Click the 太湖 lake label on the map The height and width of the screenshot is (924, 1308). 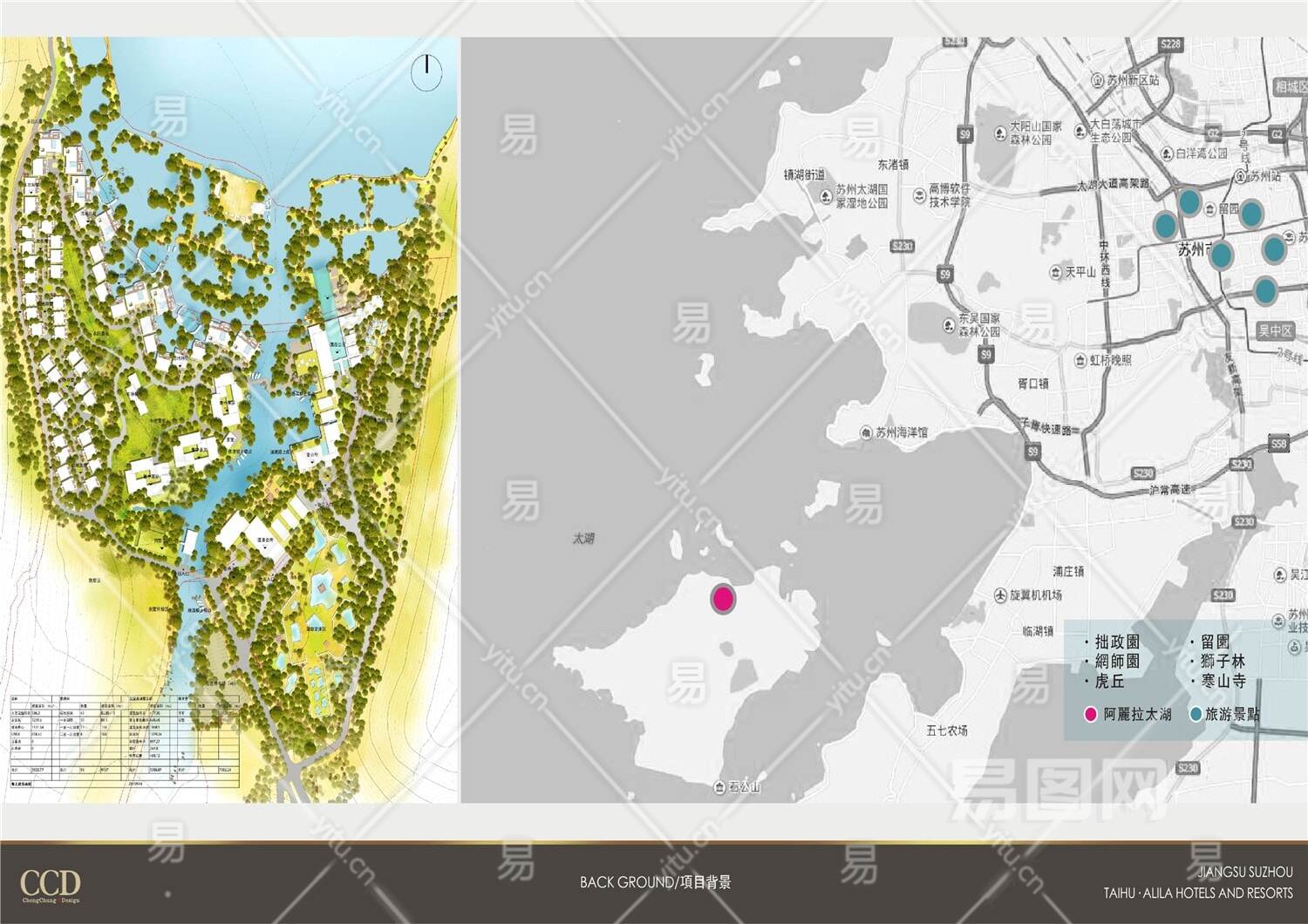[583, 539]
